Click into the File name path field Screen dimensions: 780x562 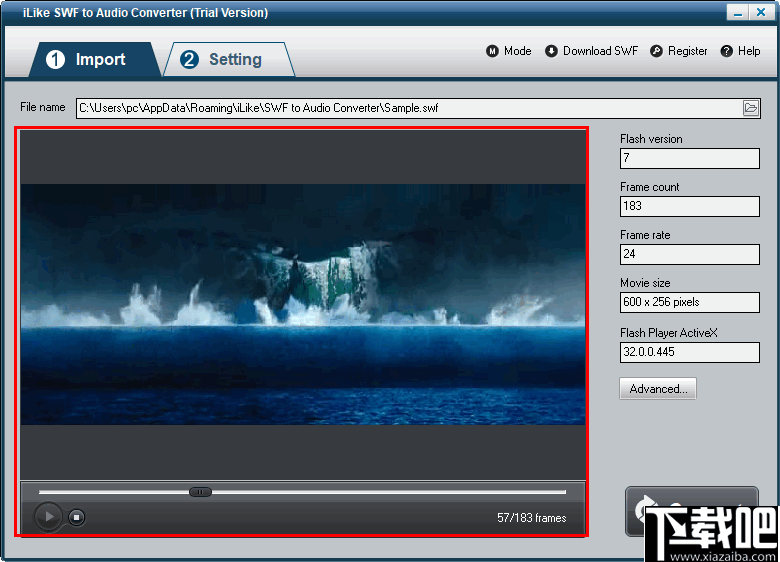pos(408,108)
